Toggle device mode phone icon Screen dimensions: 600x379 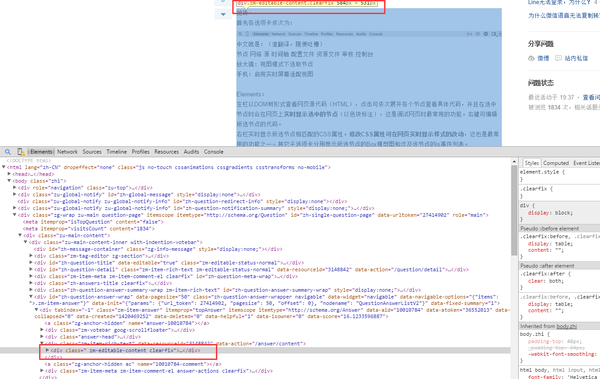21,152
